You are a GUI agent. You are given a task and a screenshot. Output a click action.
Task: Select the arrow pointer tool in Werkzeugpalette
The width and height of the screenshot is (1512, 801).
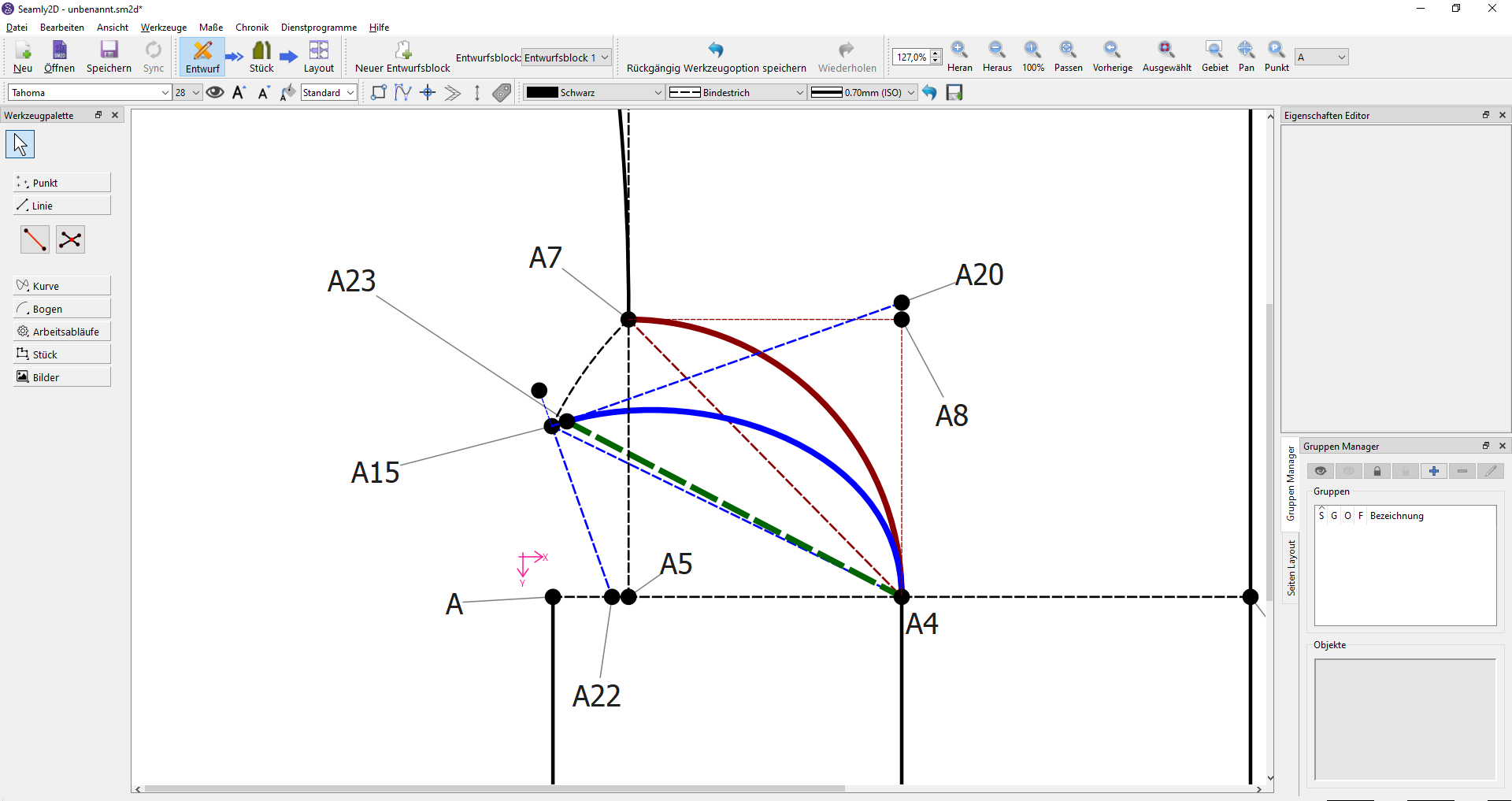[x=20, y=144]
